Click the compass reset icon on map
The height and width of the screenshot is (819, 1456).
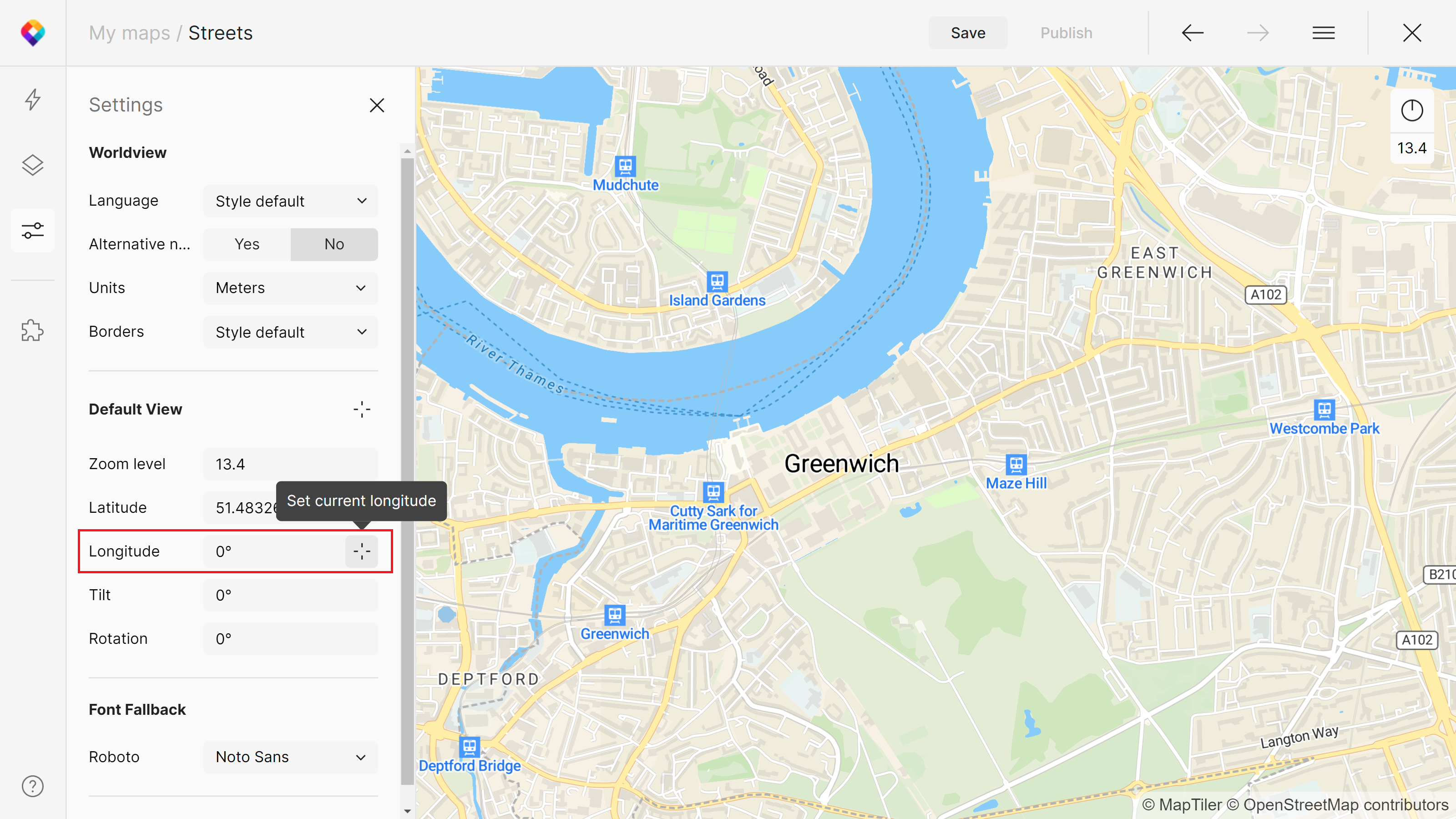[1411, 110]
